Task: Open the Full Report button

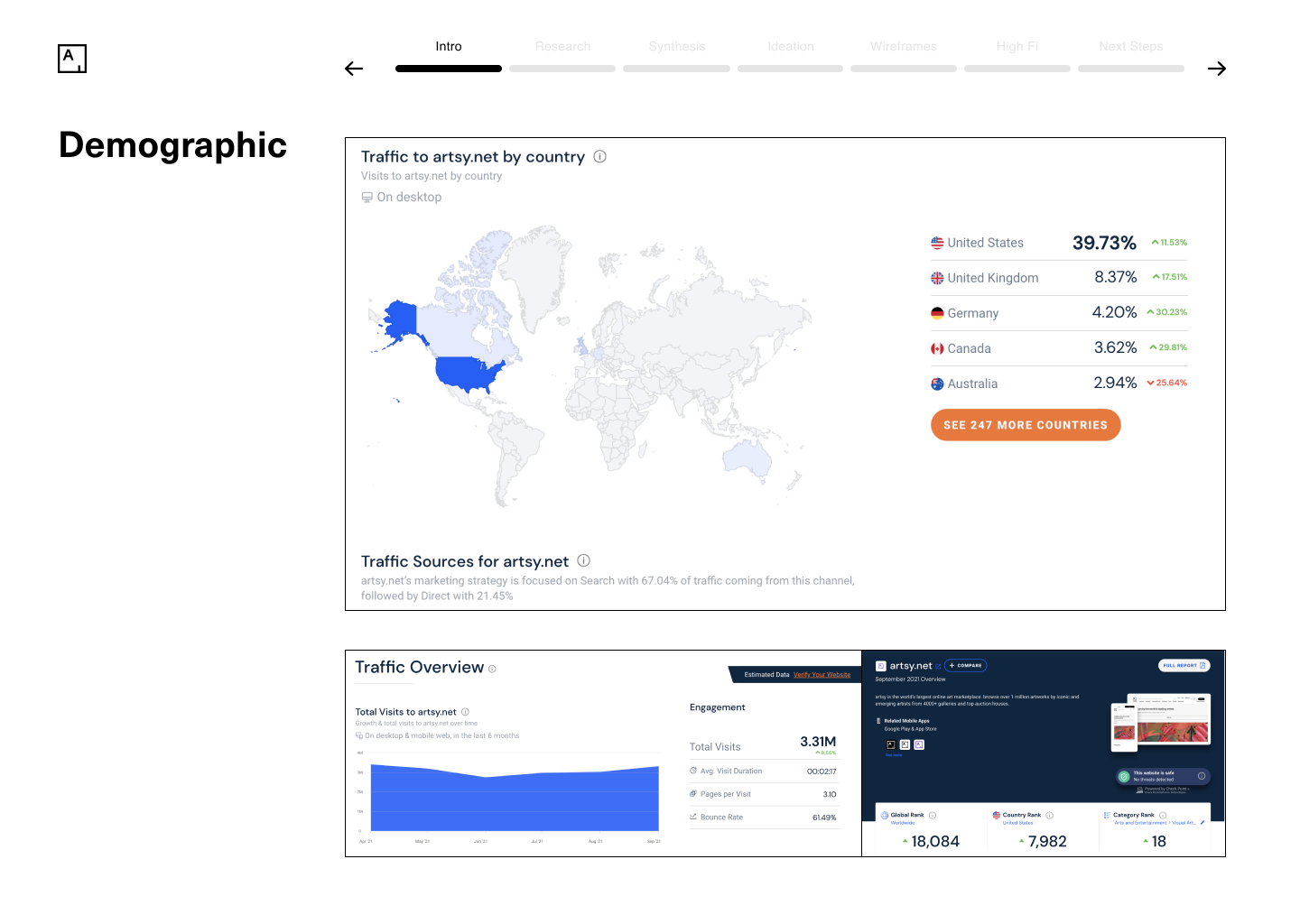Action: tap(1184, 666)
